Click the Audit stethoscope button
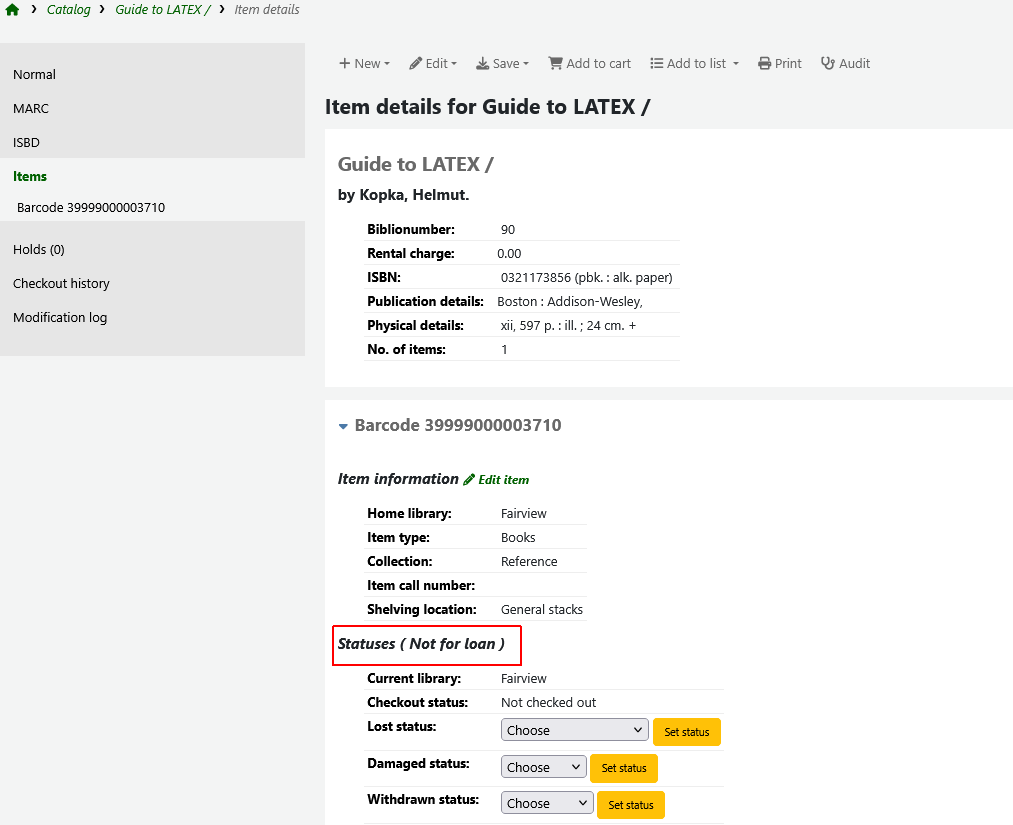This screenshot has width=1013, height=825. point(845,63)
